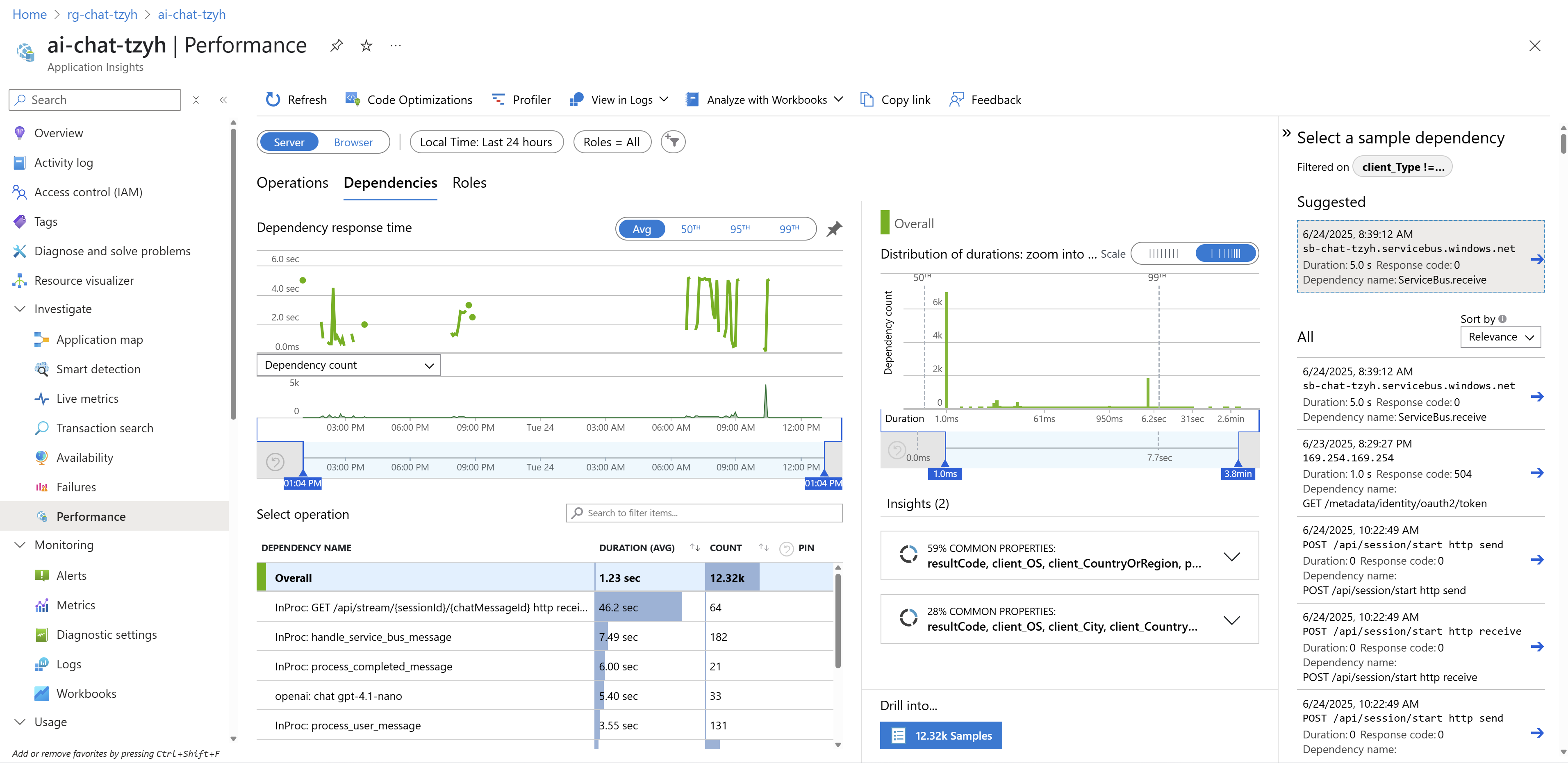The height and width of the screenshot is (763, 1568).
Task: Switch to Browser view
Action: pos(353,142)
